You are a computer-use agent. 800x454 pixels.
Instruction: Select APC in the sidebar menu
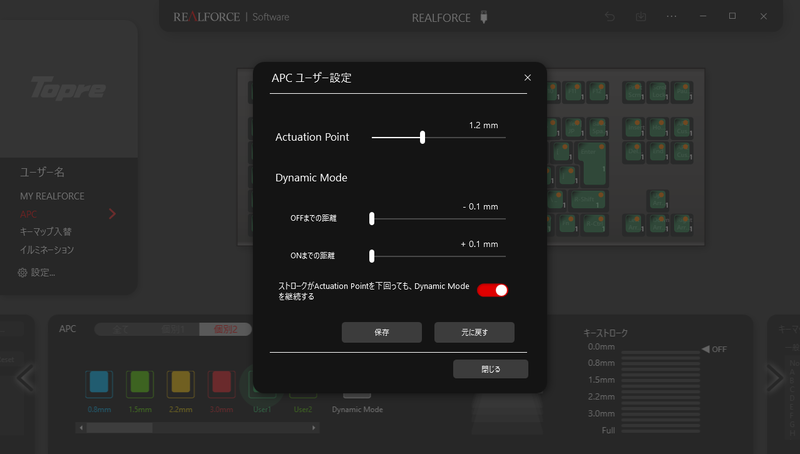coord(29,214)
